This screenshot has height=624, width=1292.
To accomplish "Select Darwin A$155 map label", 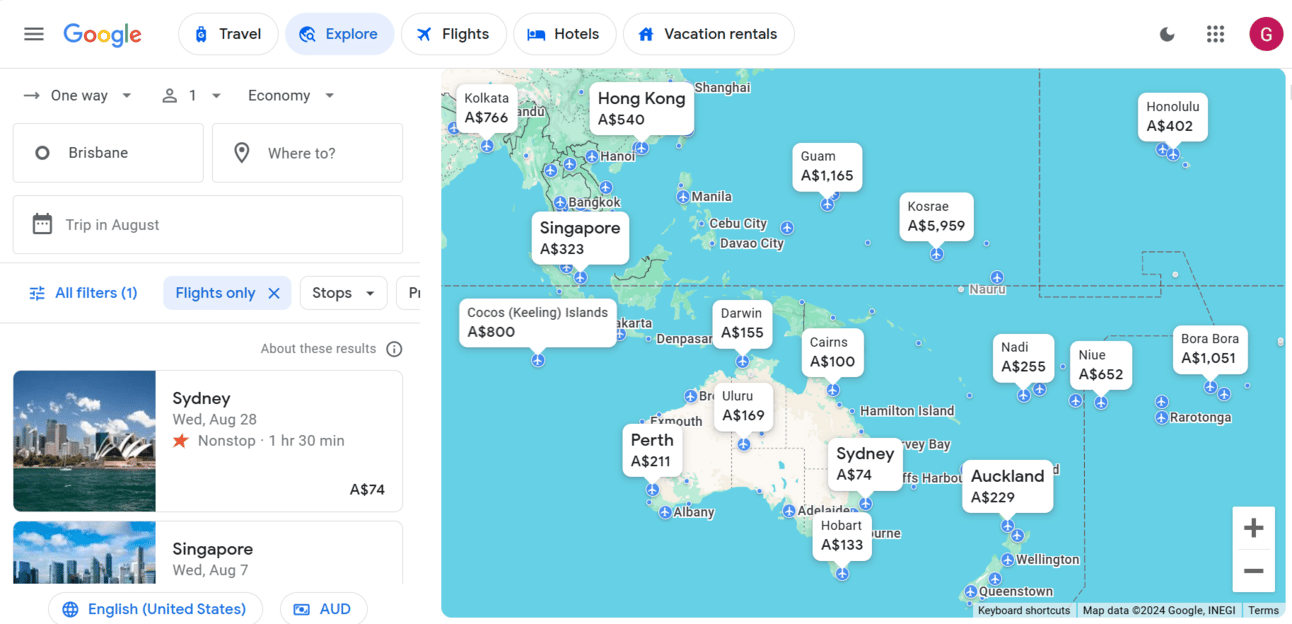I will click(742, 323).
